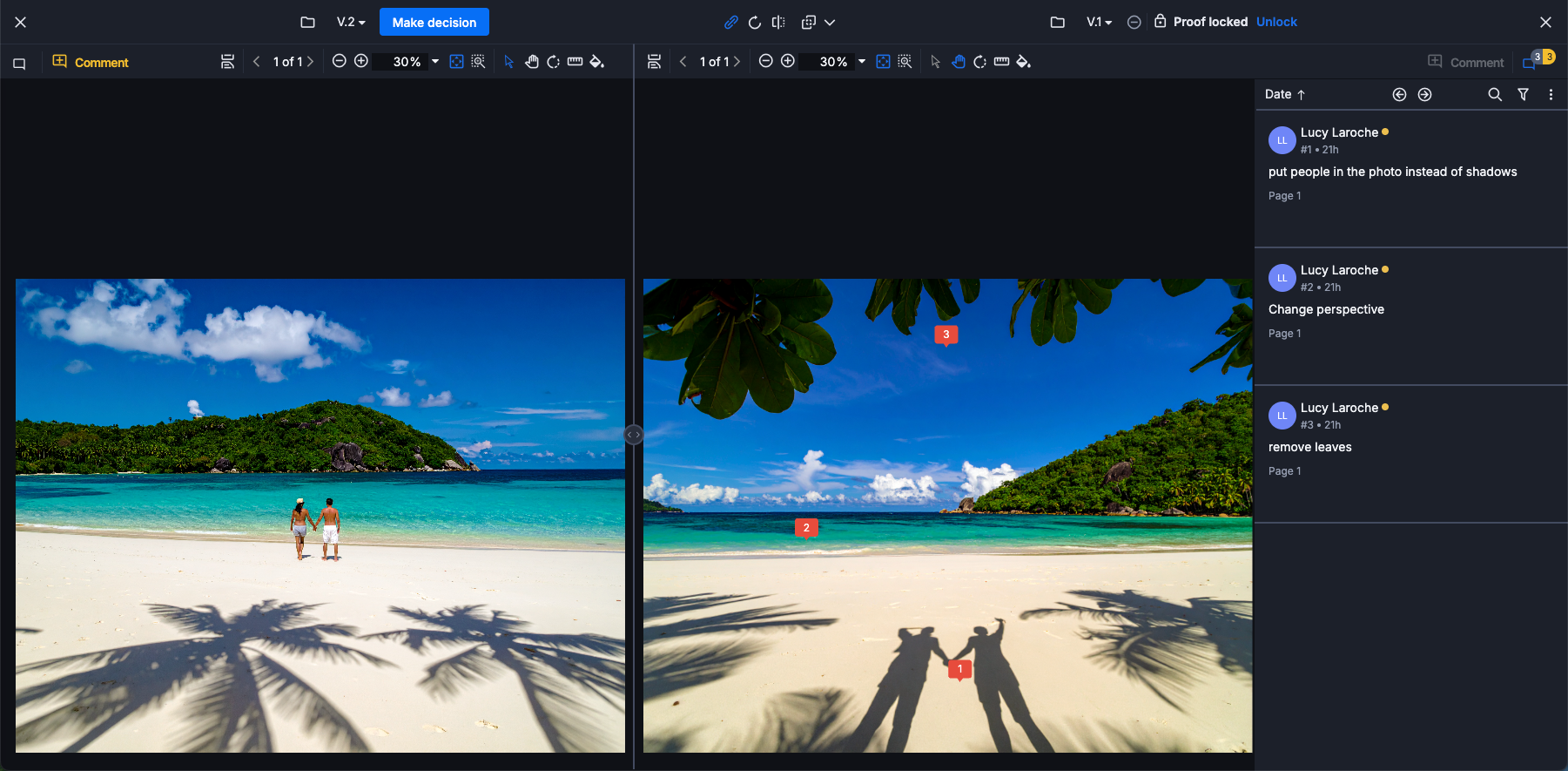1568x771 pixels.
Task: Go to previous page in left pane
Action: click(x=256, y=62)
